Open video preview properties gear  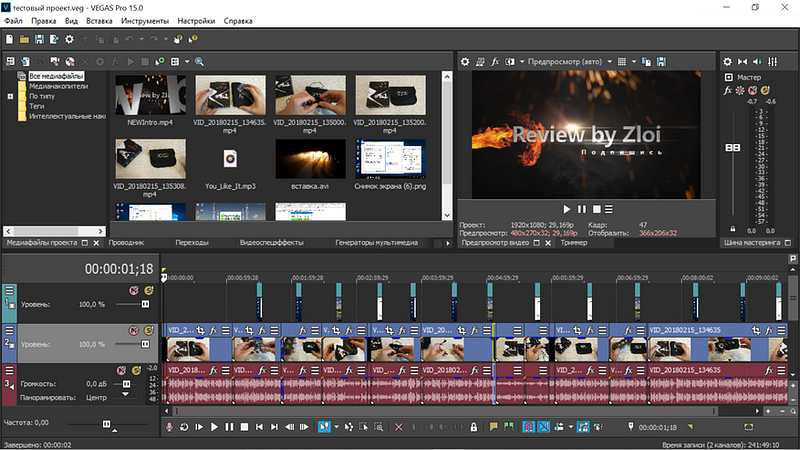pos(465,62)
